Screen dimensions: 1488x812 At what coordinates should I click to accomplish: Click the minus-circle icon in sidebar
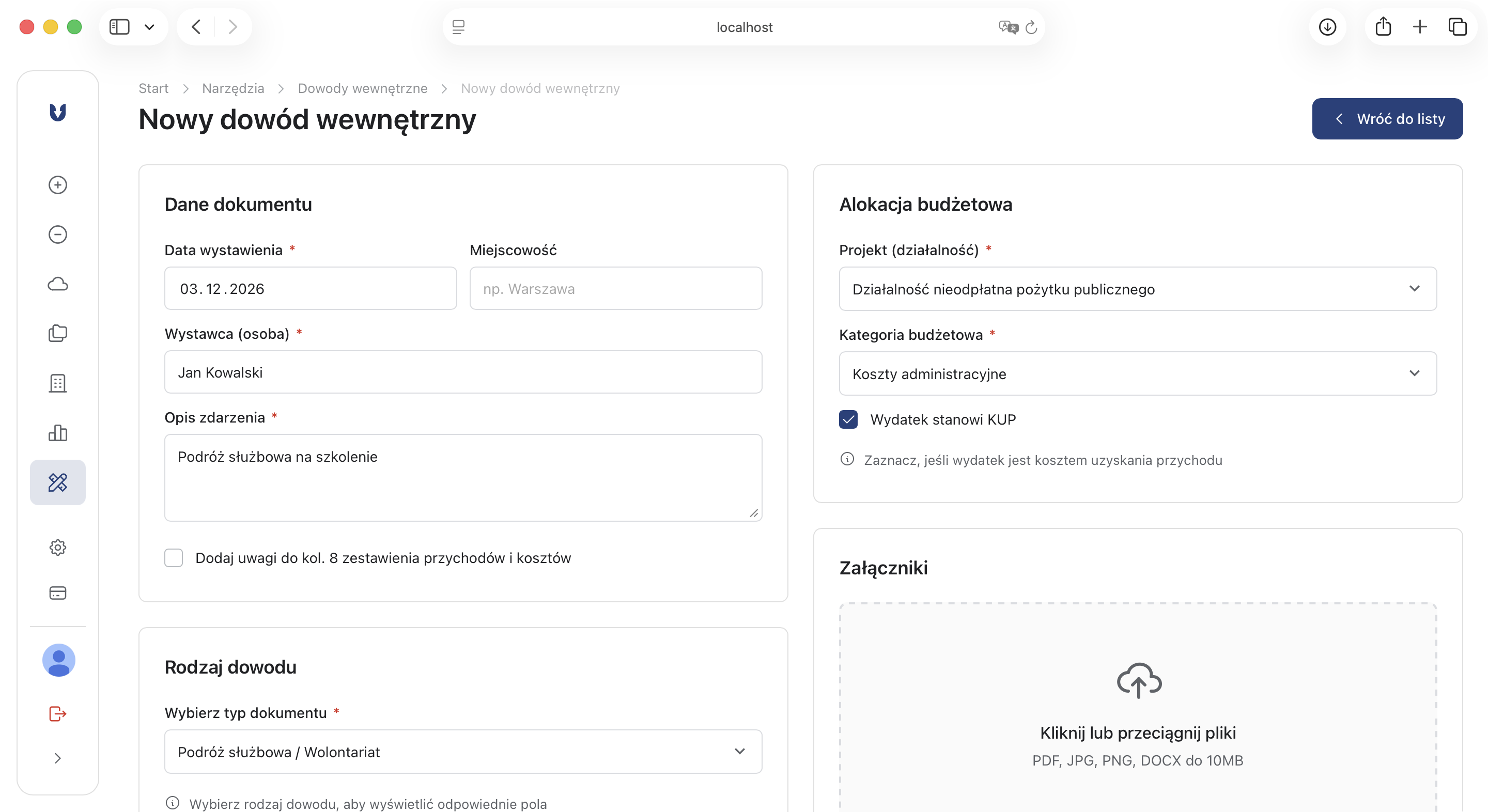coord(58,235)
